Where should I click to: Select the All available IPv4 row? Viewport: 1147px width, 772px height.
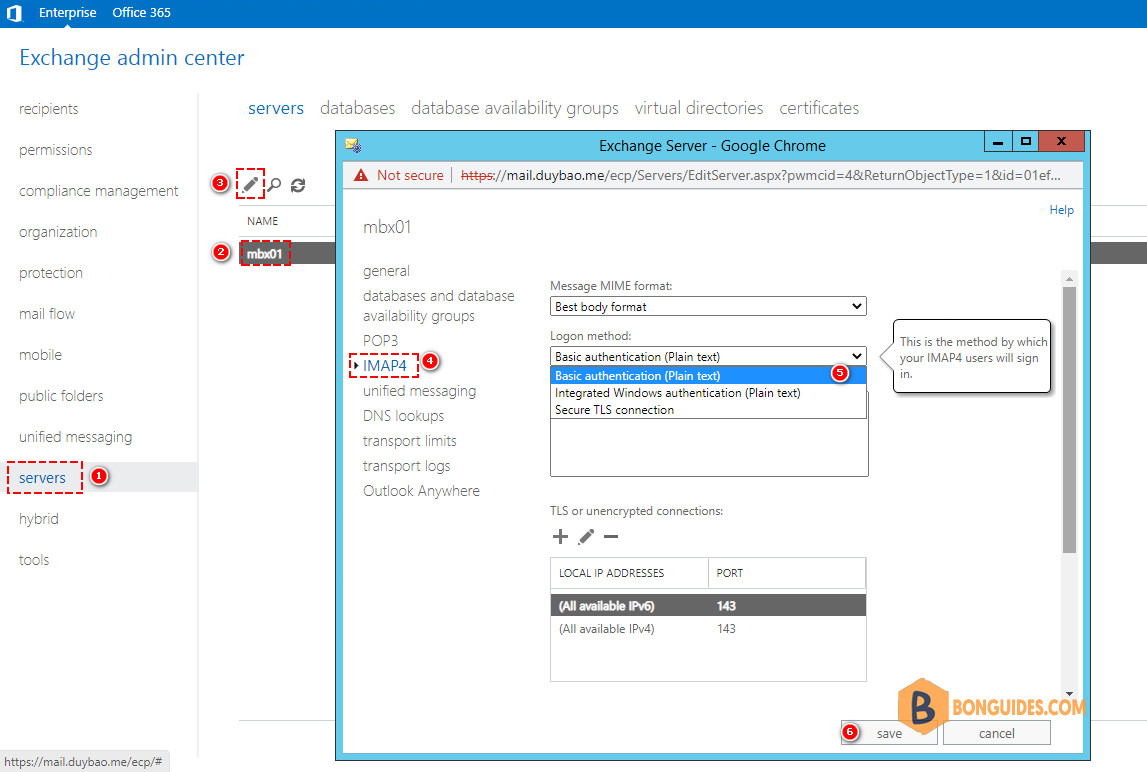pos(708,629)
